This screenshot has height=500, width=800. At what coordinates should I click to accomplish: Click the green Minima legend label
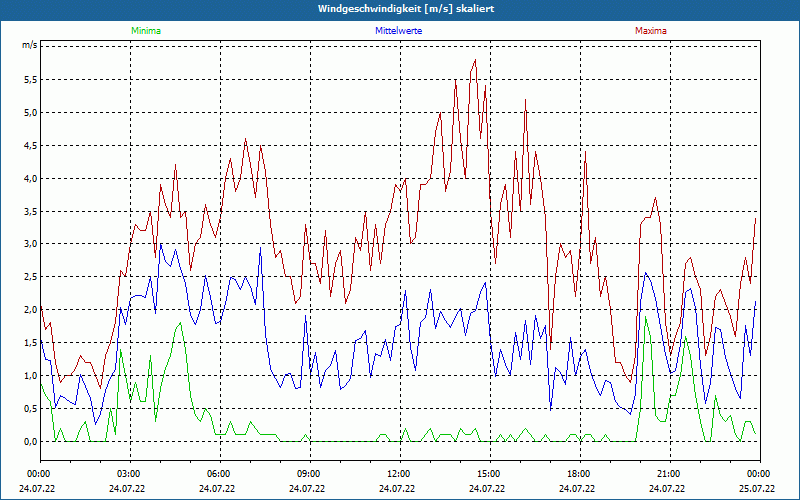click(x=146, y=31)
